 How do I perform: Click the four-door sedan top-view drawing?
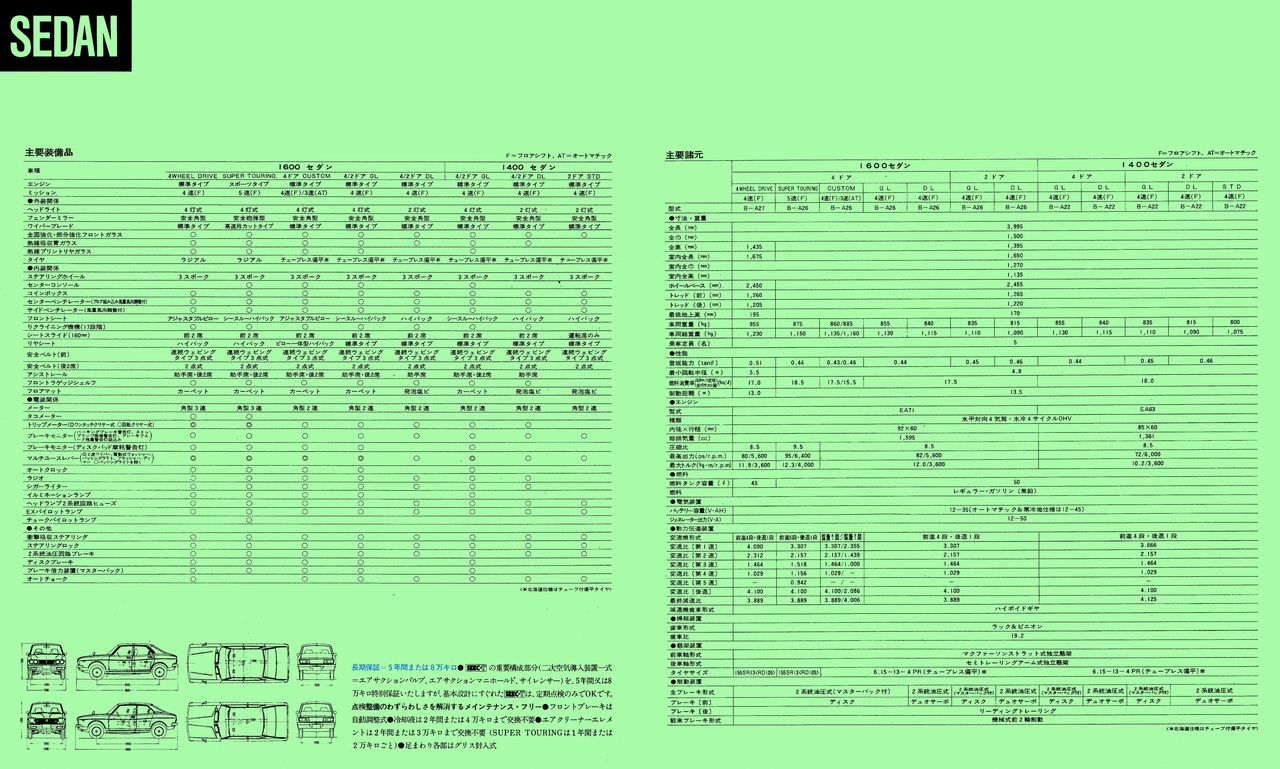click(x=239, y=662)
